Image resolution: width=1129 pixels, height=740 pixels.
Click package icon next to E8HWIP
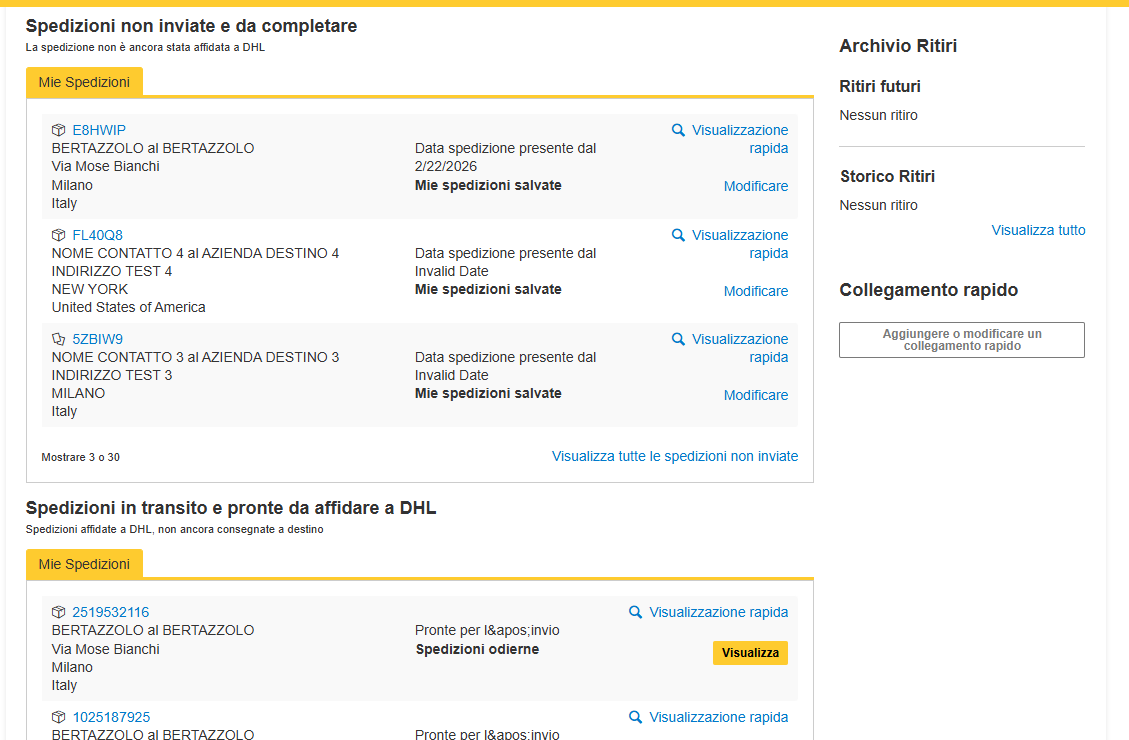pos(59,130)
